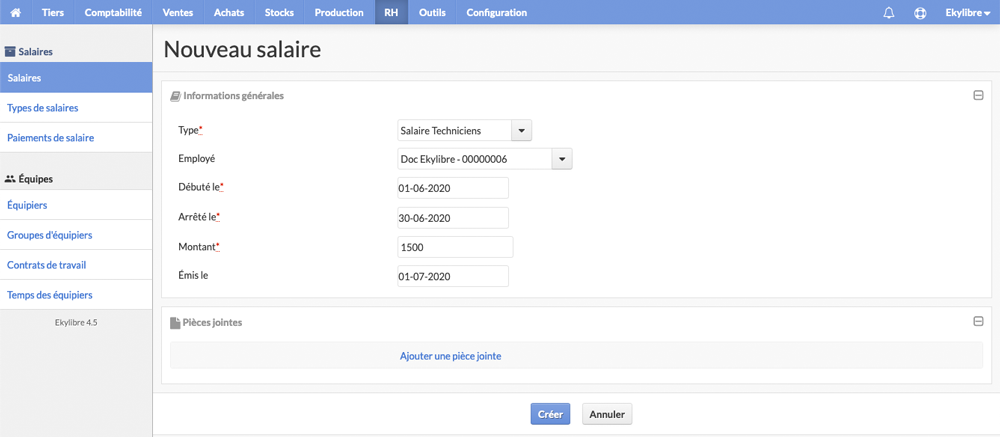The height and width of the screenshot is (437, 1000).
Task: Click the Annuler button
Action: 607,413
